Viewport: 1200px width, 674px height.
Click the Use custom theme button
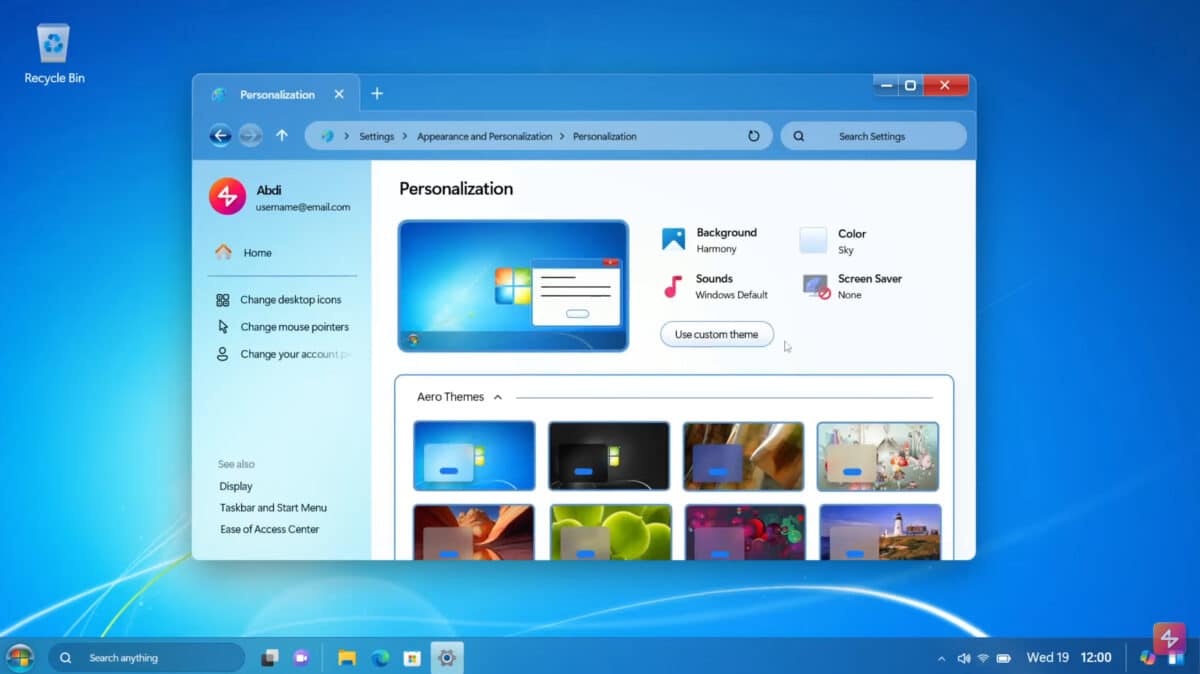coord(716,333)
